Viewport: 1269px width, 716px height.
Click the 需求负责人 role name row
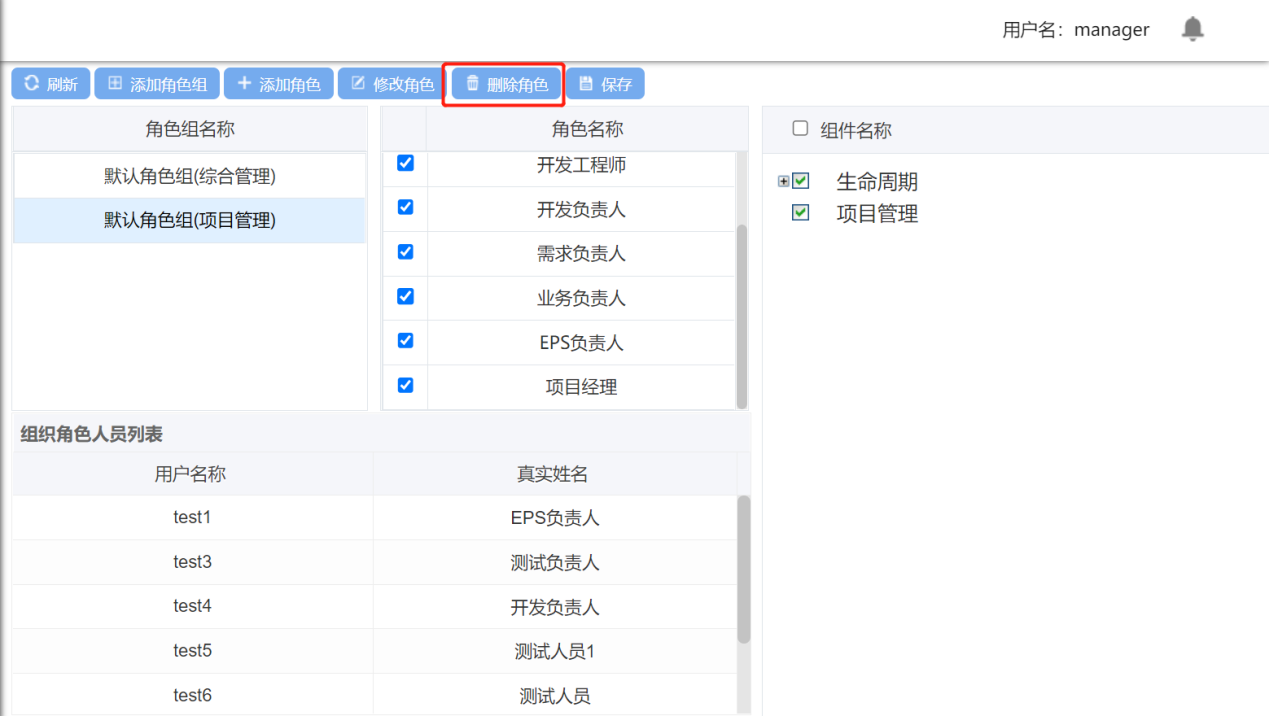tap(581, 254)
